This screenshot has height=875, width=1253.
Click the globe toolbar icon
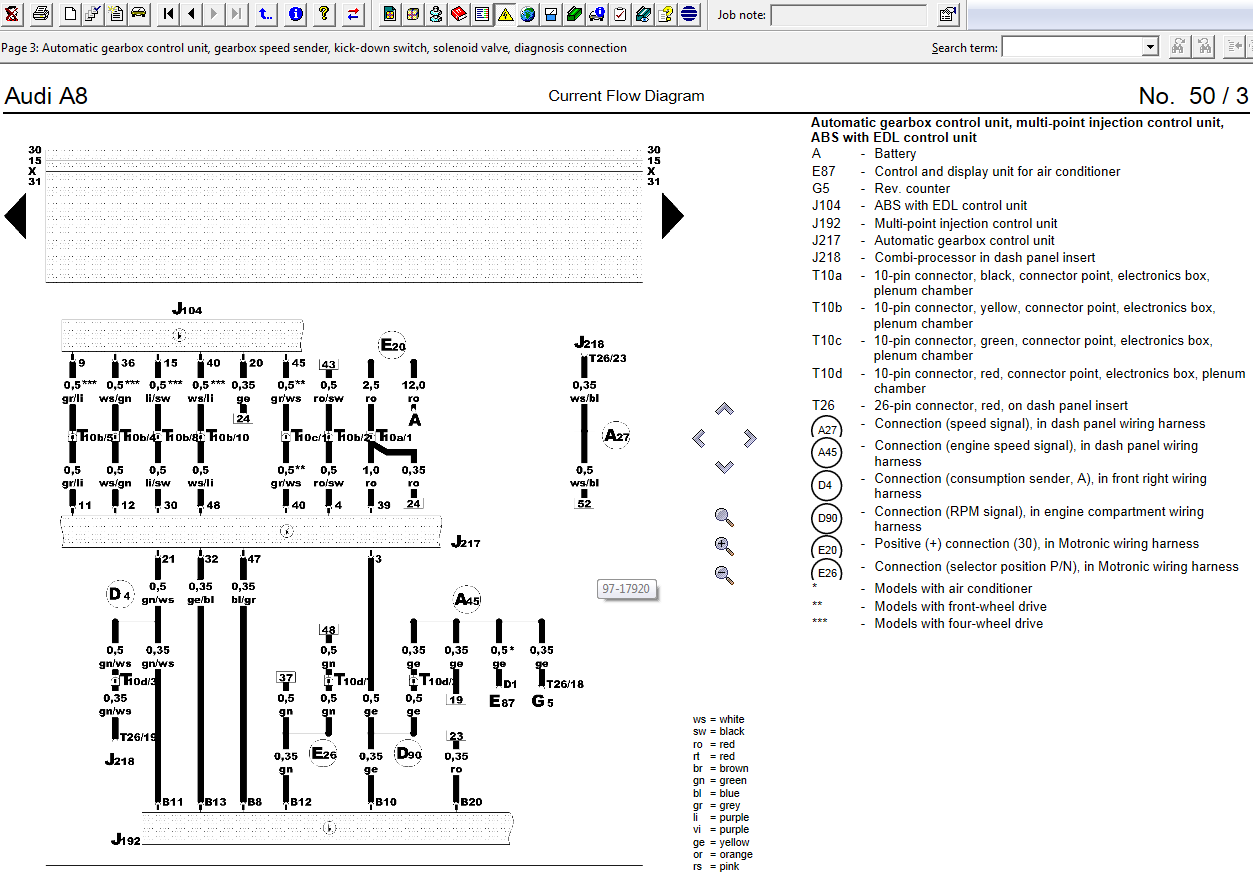point(528,14)
